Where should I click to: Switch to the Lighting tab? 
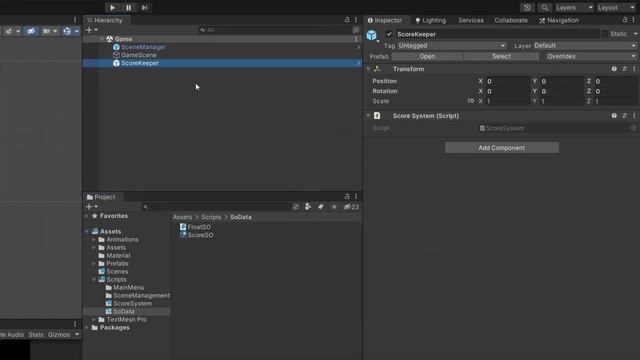(x=431, y=20)
